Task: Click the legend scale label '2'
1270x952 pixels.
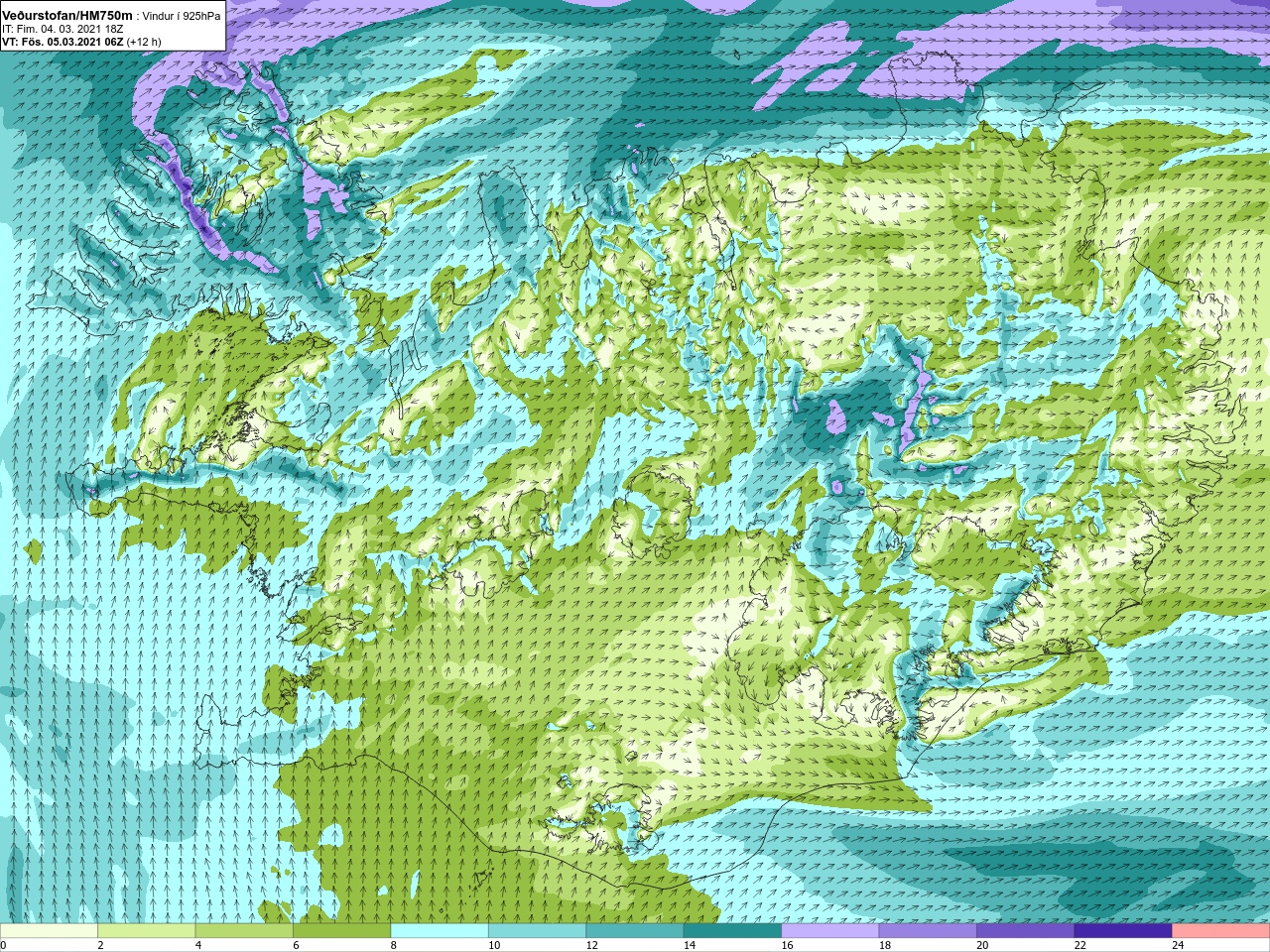Action: (x=101, y=945)
